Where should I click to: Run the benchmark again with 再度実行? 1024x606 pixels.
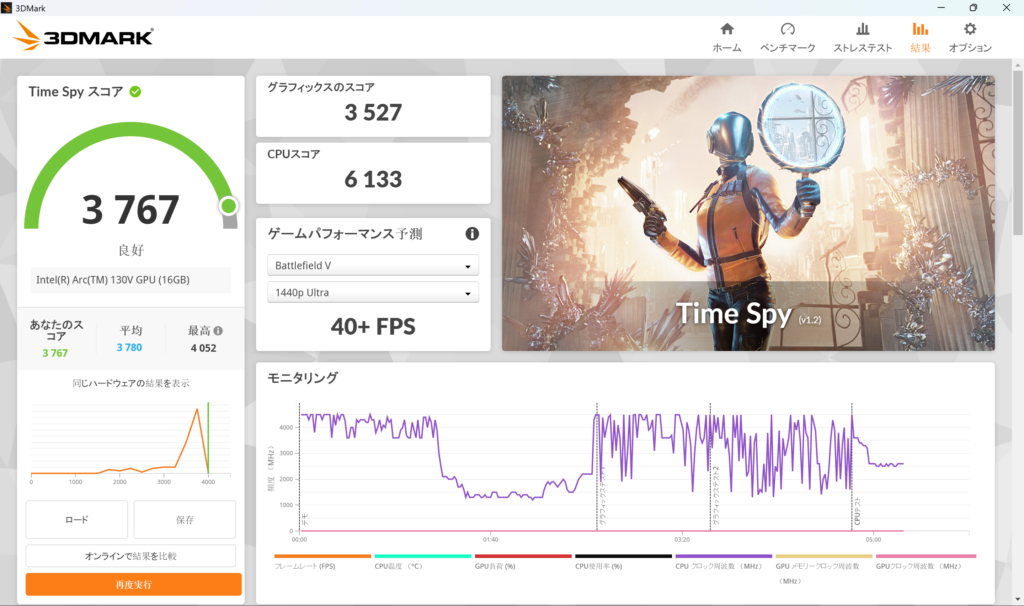point(133,584)
